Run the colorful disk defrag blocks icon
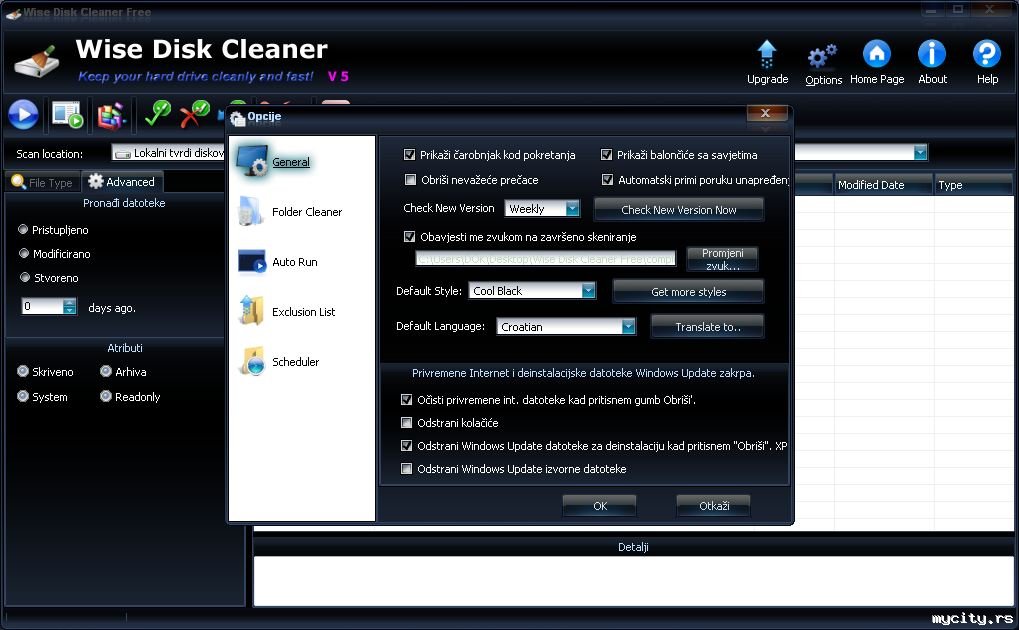 point(111,116)
